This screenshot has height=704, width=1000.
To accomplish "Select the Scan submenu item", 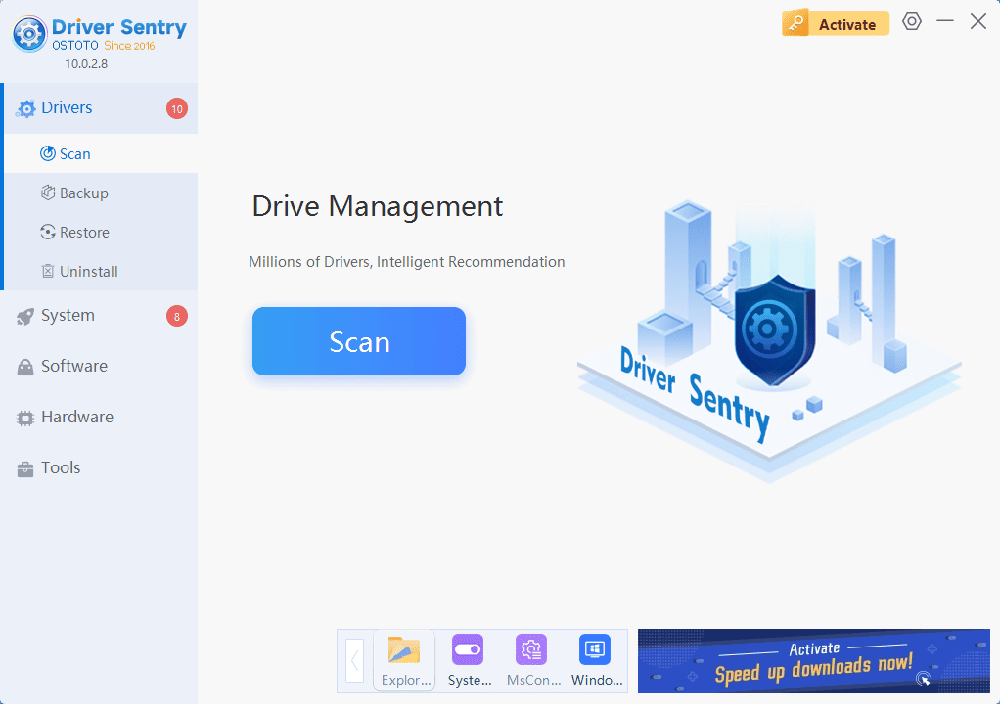I will pyautogui.click(x=101, y=154).
